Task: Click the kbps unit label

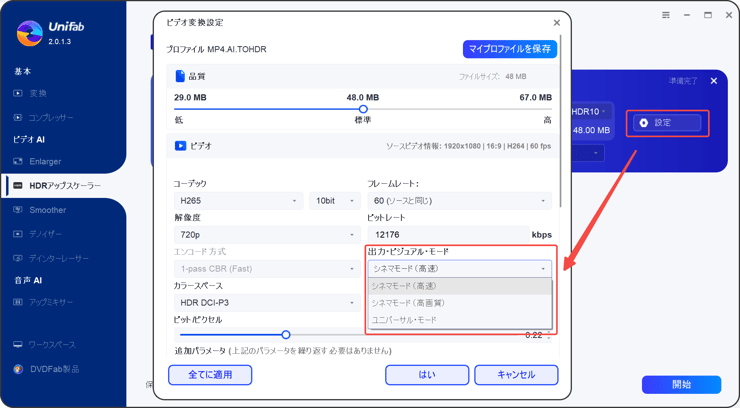Action: point(542,235)
